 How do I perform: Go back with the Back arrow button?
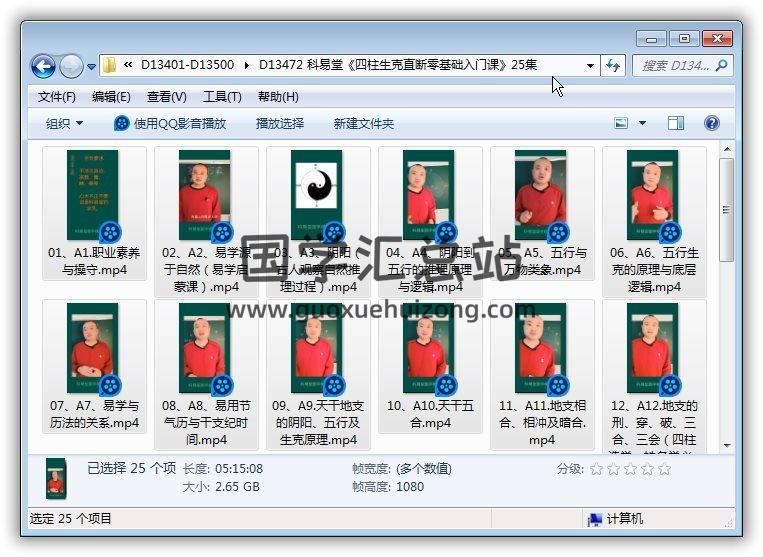tap(43, 66)
